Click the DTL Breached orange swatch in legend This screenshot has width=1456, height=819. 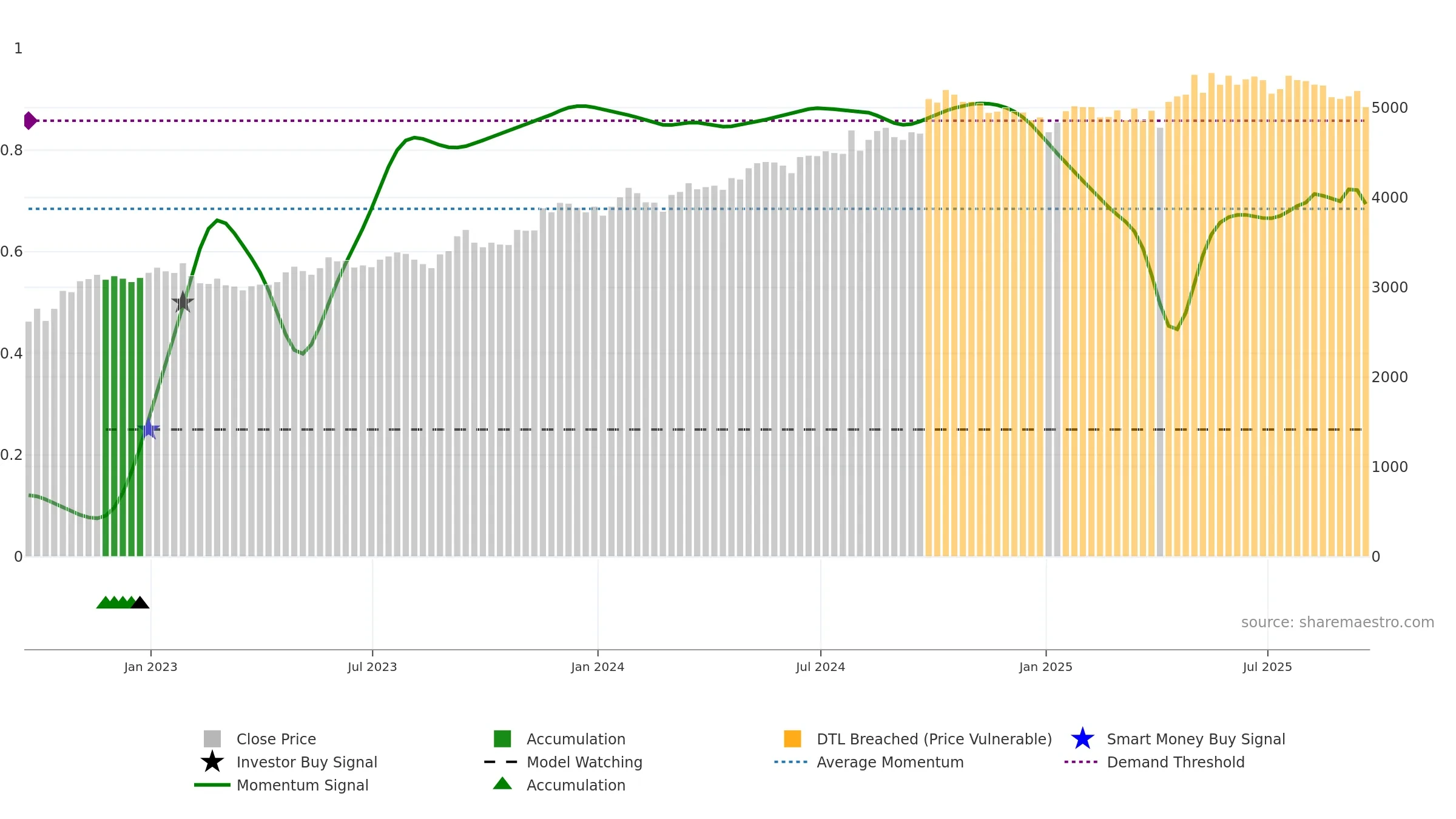pos(792,739)
